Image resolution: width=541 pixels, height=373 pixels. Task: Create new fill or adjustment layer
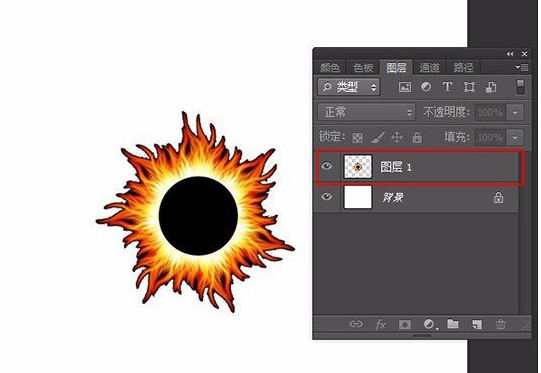pos(429,324)
